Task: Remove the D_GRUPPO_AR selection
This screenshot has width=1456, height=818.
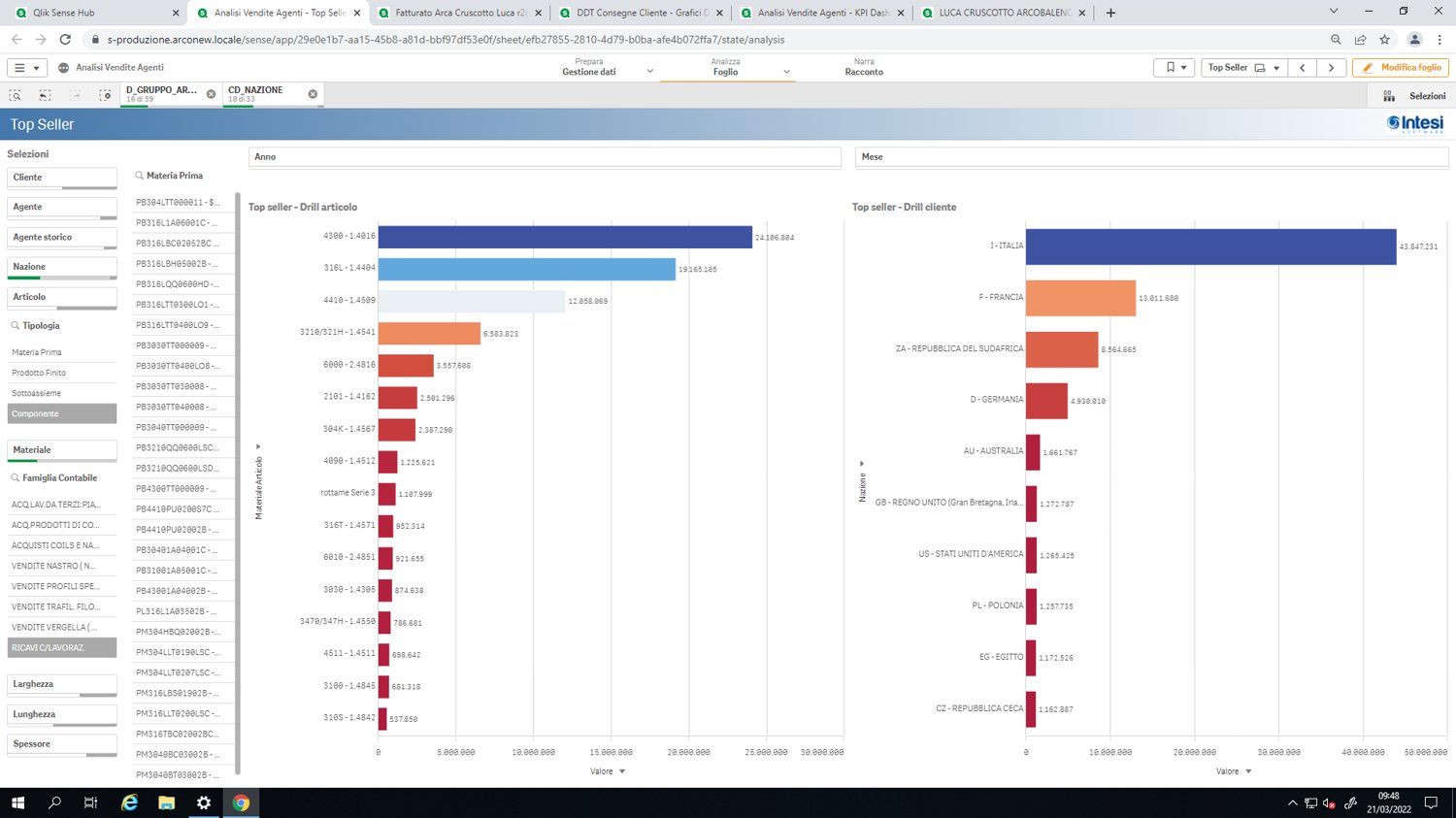Action: coord(211,94)
